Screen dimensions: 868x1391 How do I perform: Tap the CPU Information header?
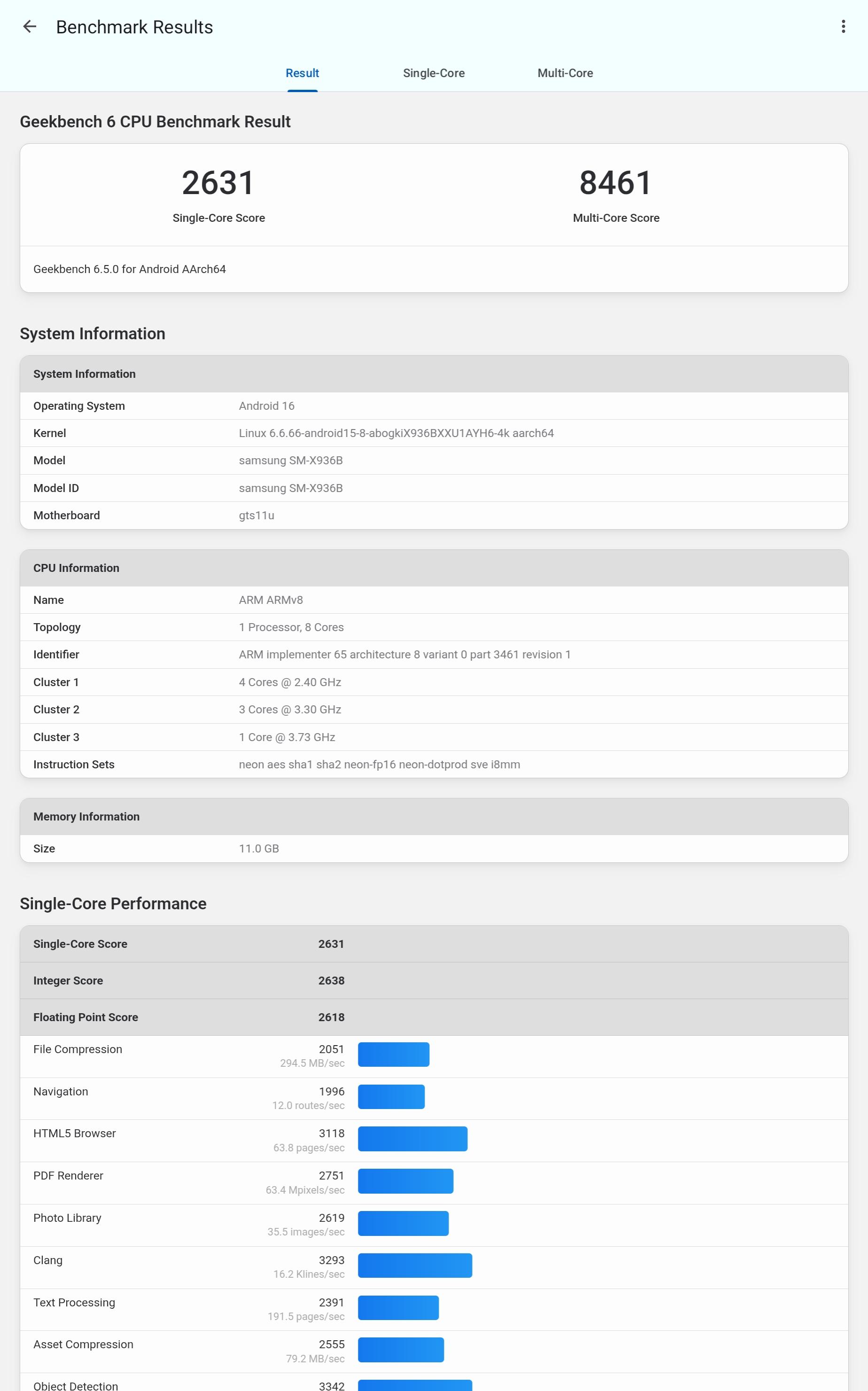(x=434, y=568)
